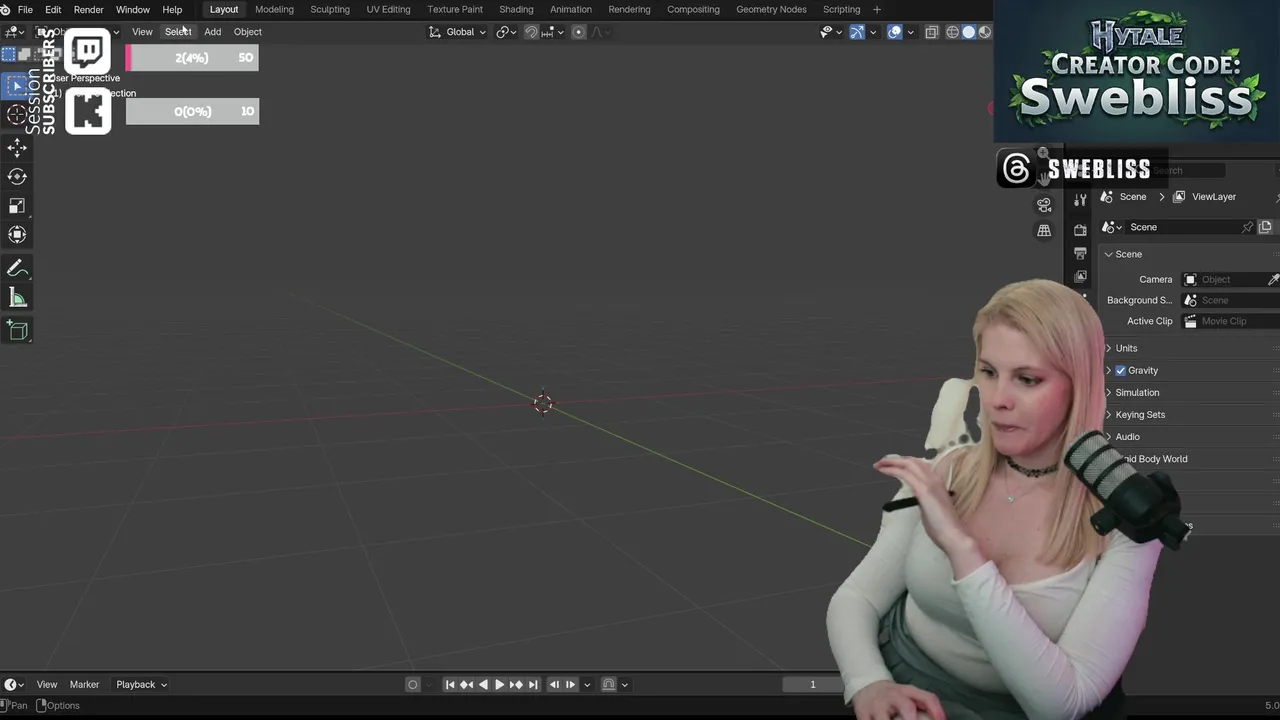Toggle snapping magnet in viewport header
Screen dimensions: 1280x720
coord(531,32)
